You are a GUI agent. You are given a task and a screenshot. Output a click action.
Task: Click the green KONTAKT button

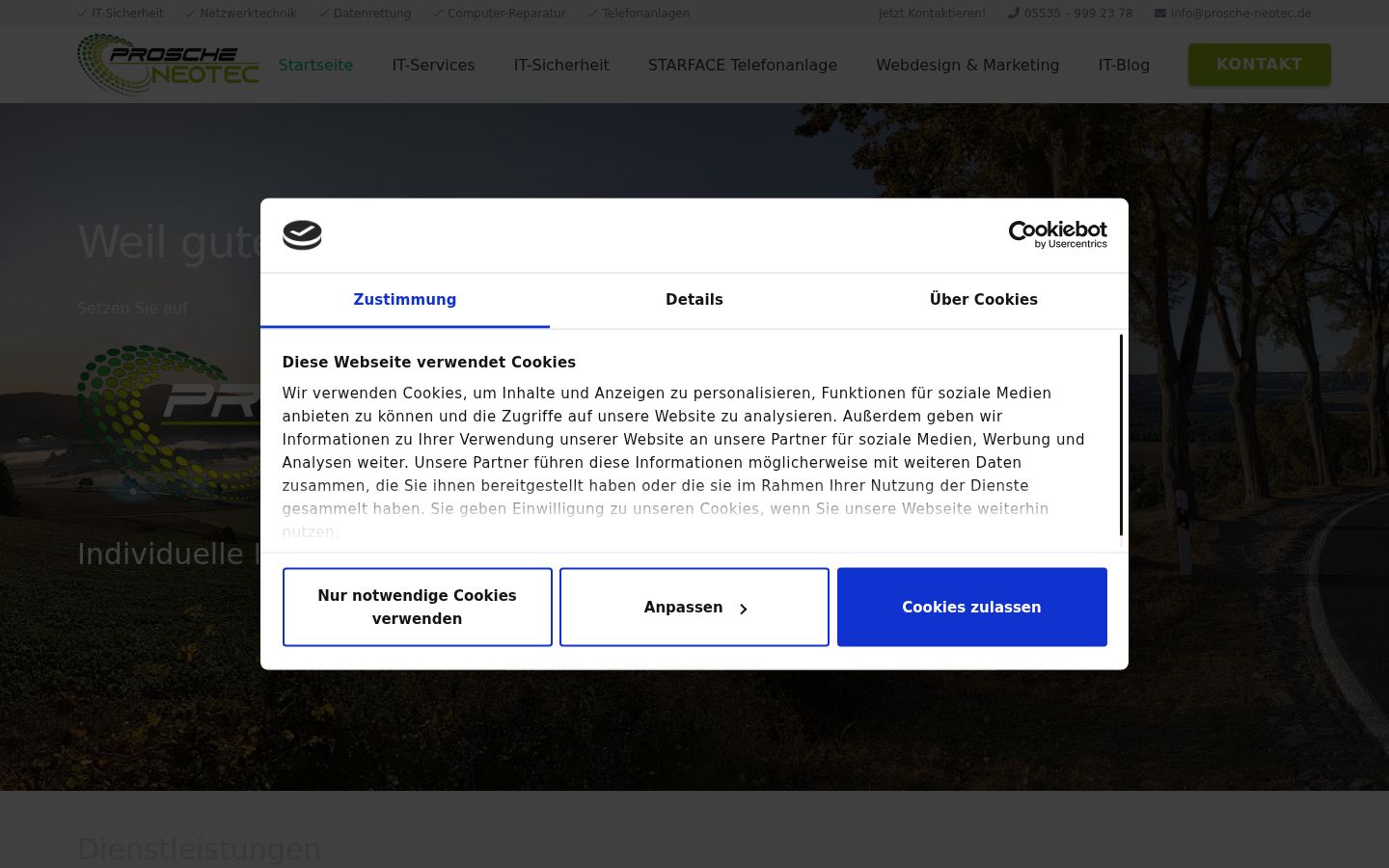[x=1260, y=65]
